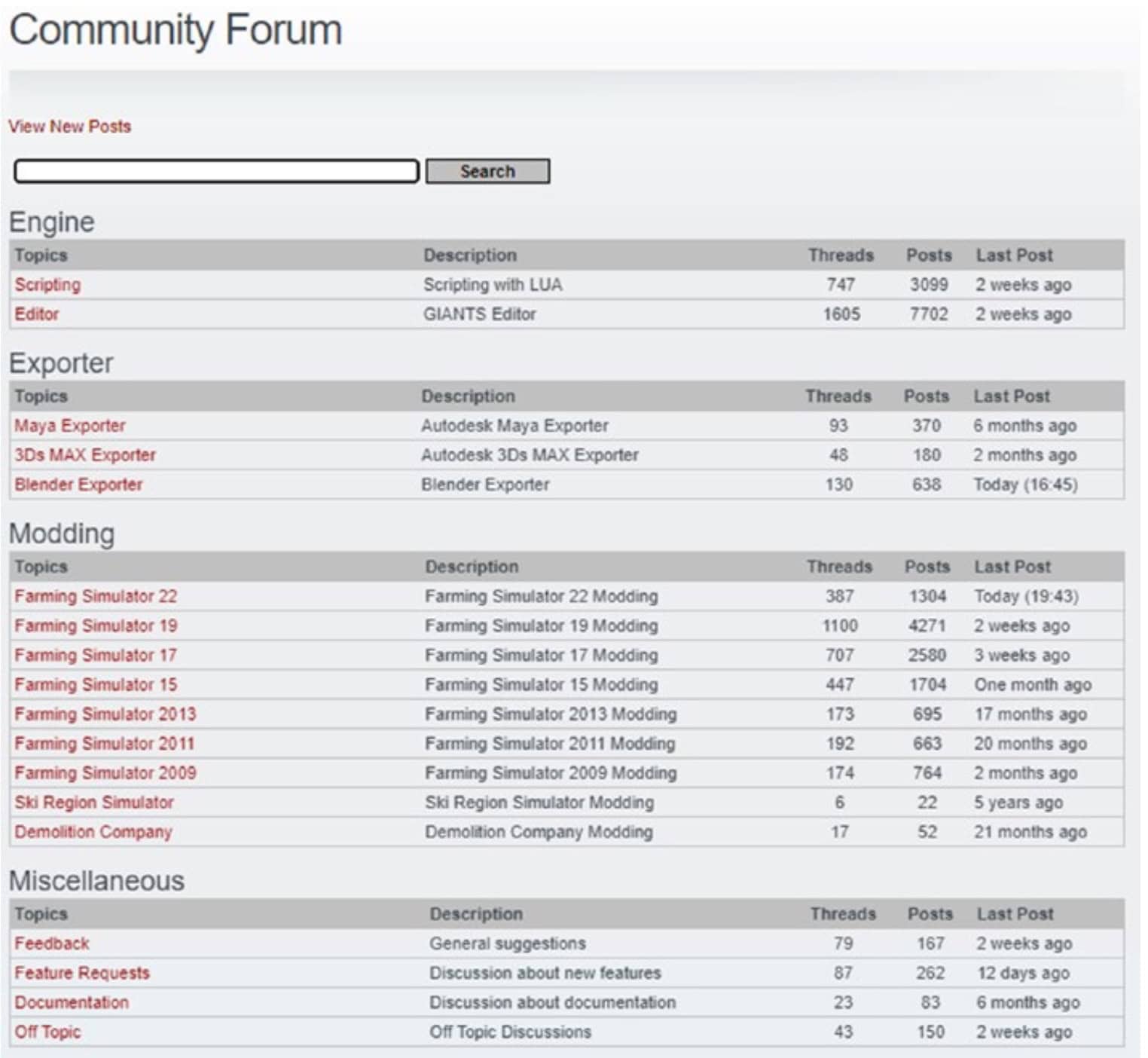Open the Editor topic
The width and height of the screenshot is (1148, 1058).
pos(36,314)
